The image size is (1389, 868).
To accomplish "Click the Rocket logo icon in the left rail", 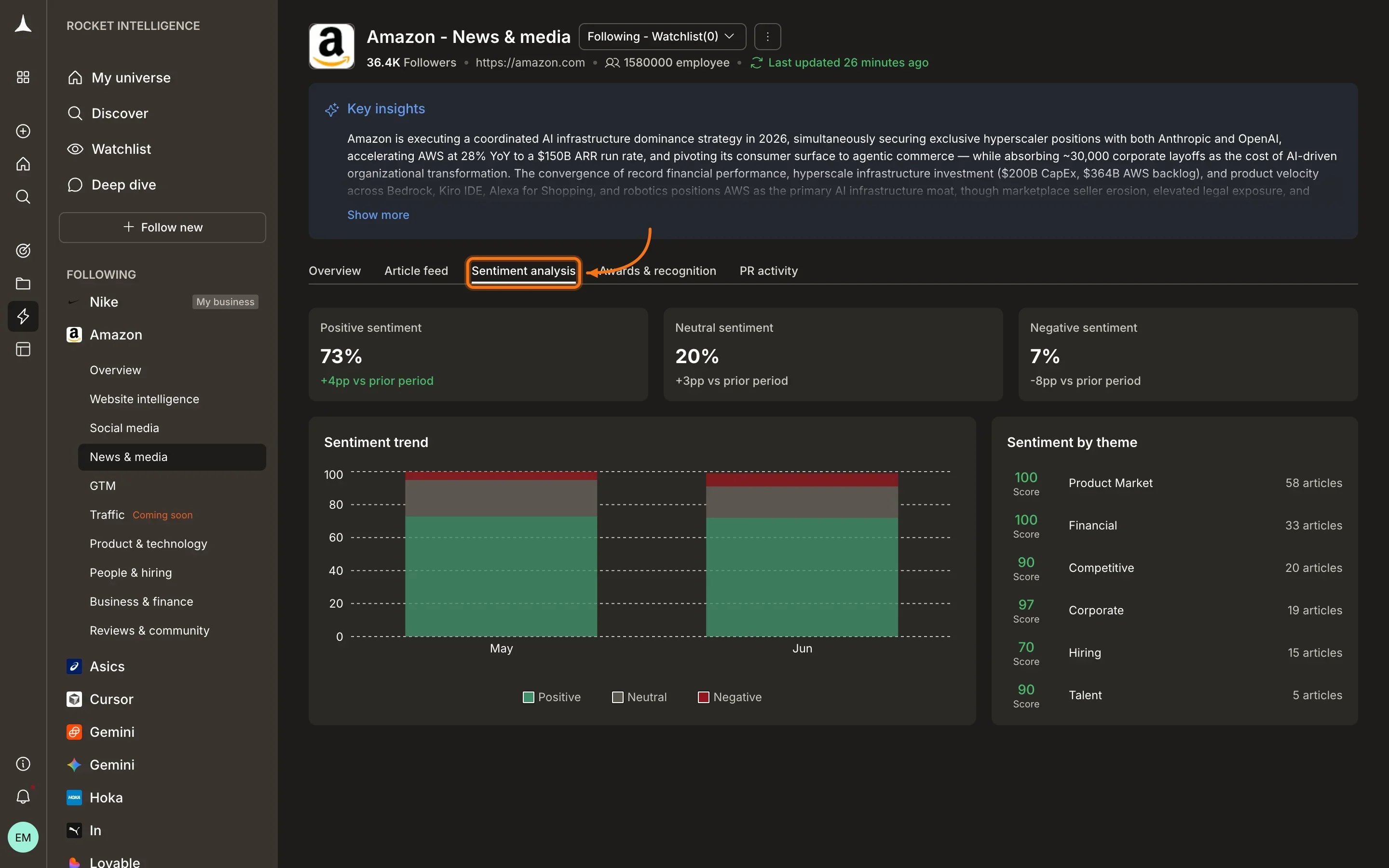I will [x=23, y=24].
